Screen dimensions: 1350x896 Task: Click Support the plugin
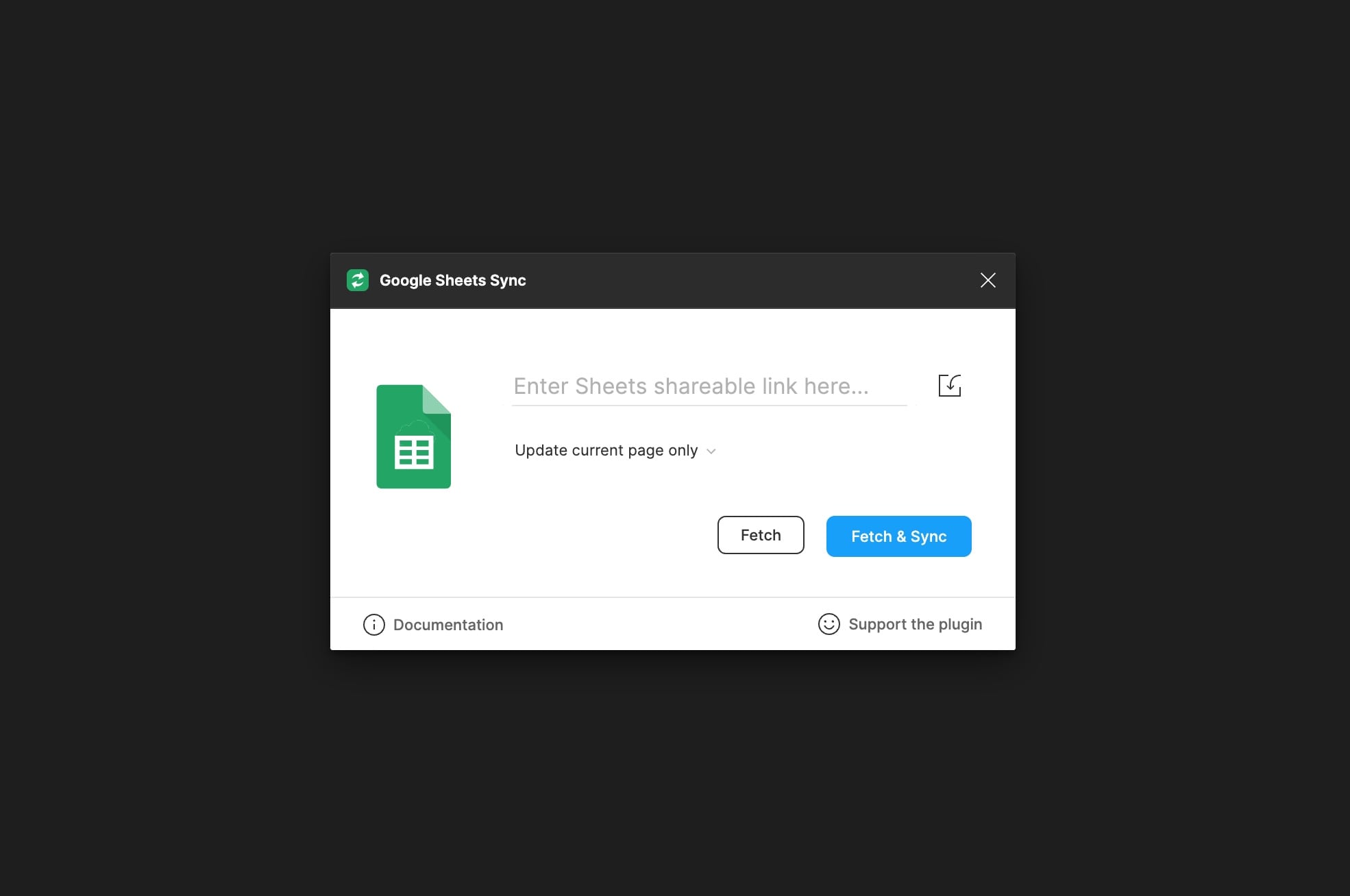click(916, 624)
